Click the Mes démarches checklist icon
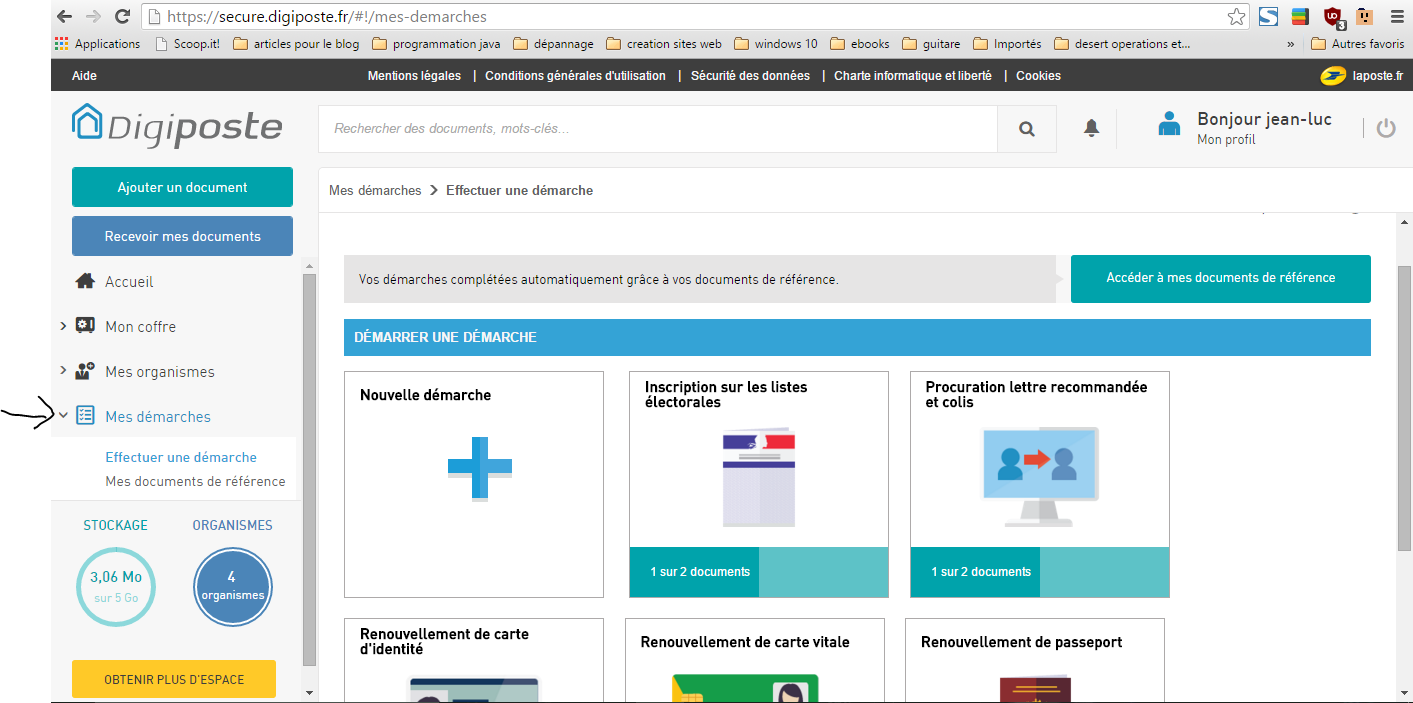1413x703 pixels. (x=86, y=416)
